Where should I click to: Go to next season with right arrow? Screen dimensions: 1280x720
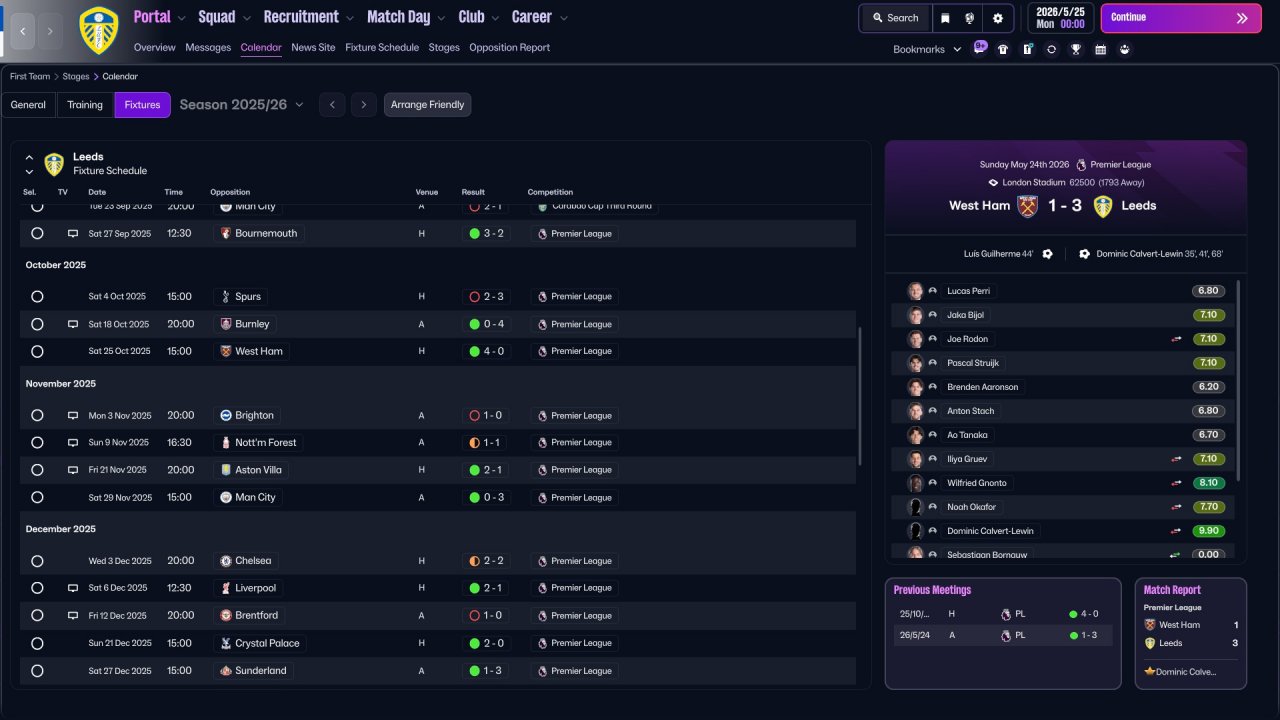(x=364, y=105)
